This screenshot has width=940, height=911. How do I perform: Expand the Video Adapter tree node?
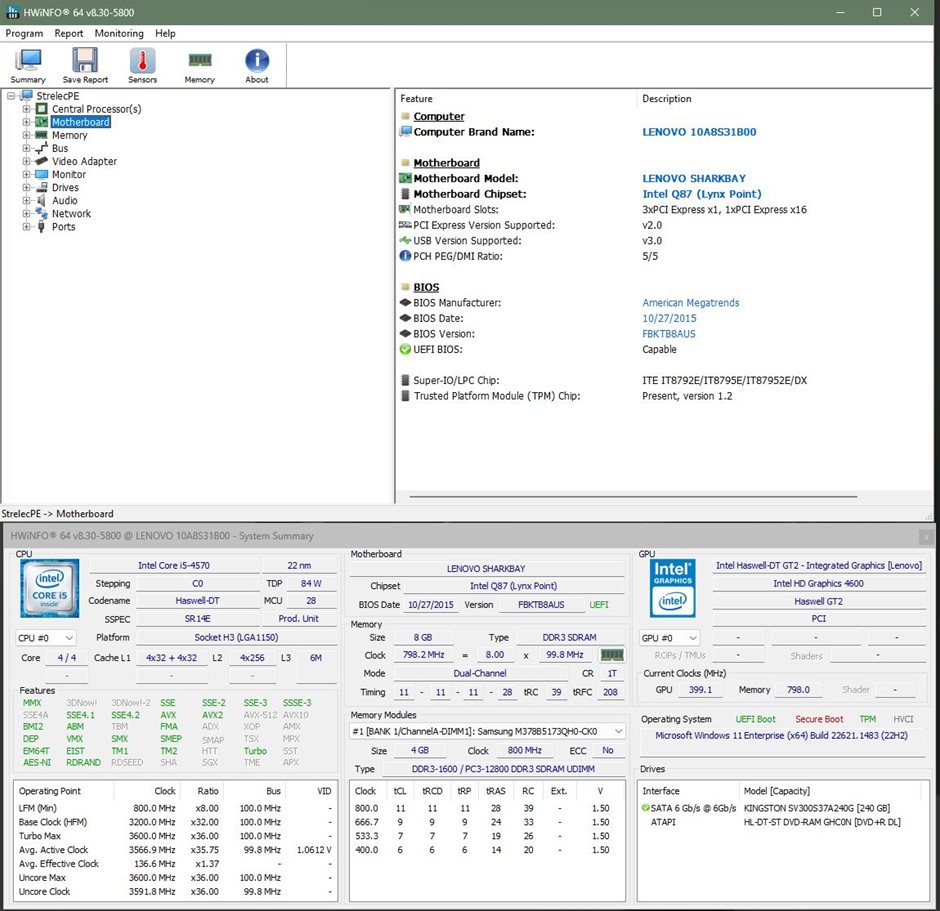tap(27, 161)
